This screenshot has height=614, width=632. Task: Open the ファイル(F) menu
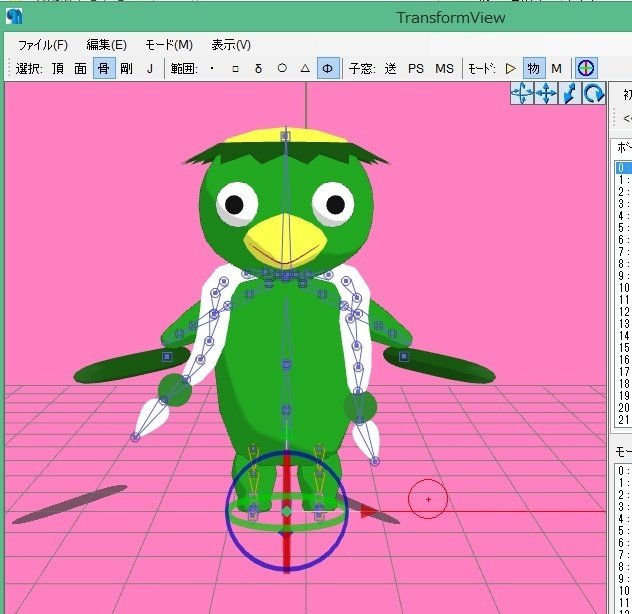pyautogui.click(x=43, y=45)
